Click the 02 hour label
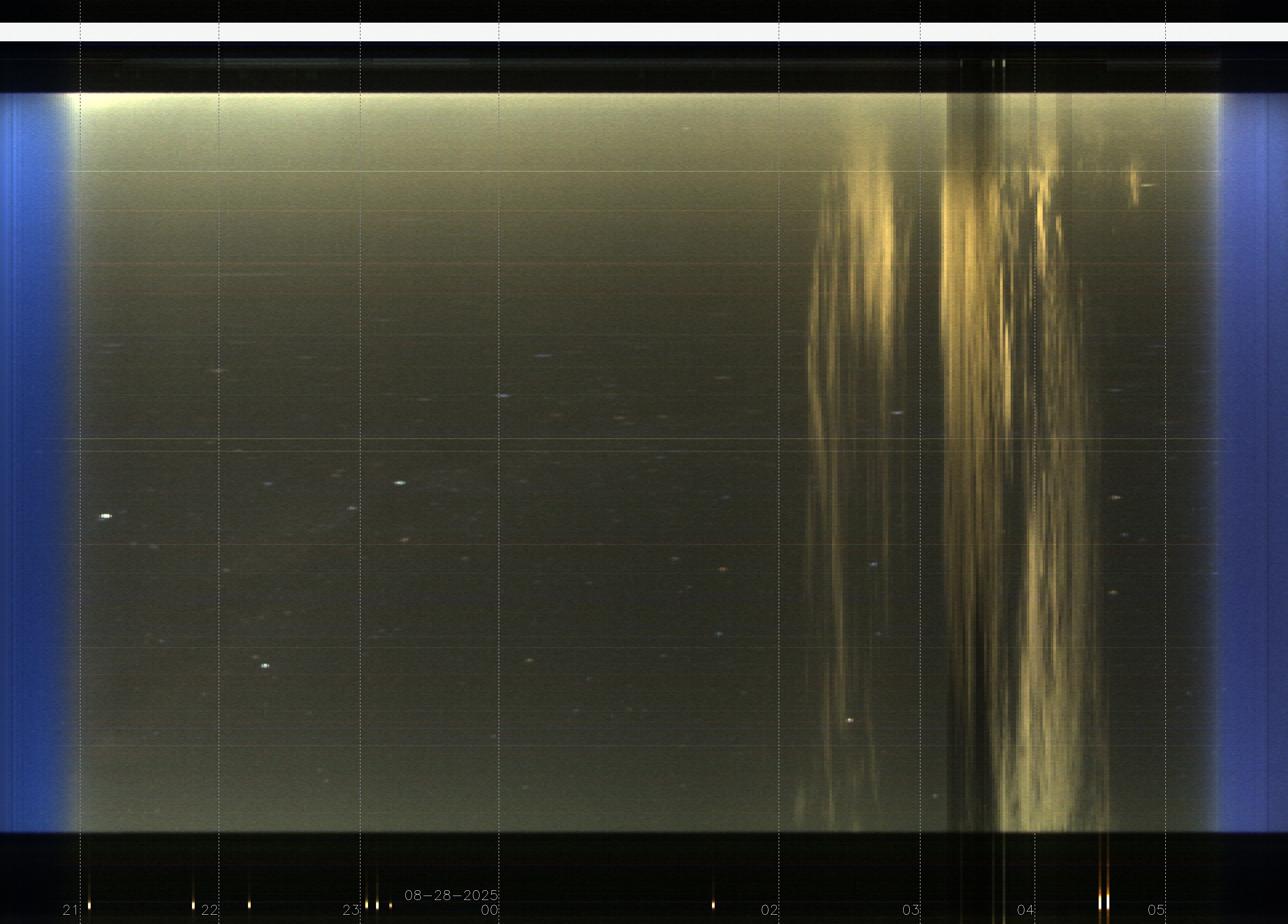 click(769, 910)
